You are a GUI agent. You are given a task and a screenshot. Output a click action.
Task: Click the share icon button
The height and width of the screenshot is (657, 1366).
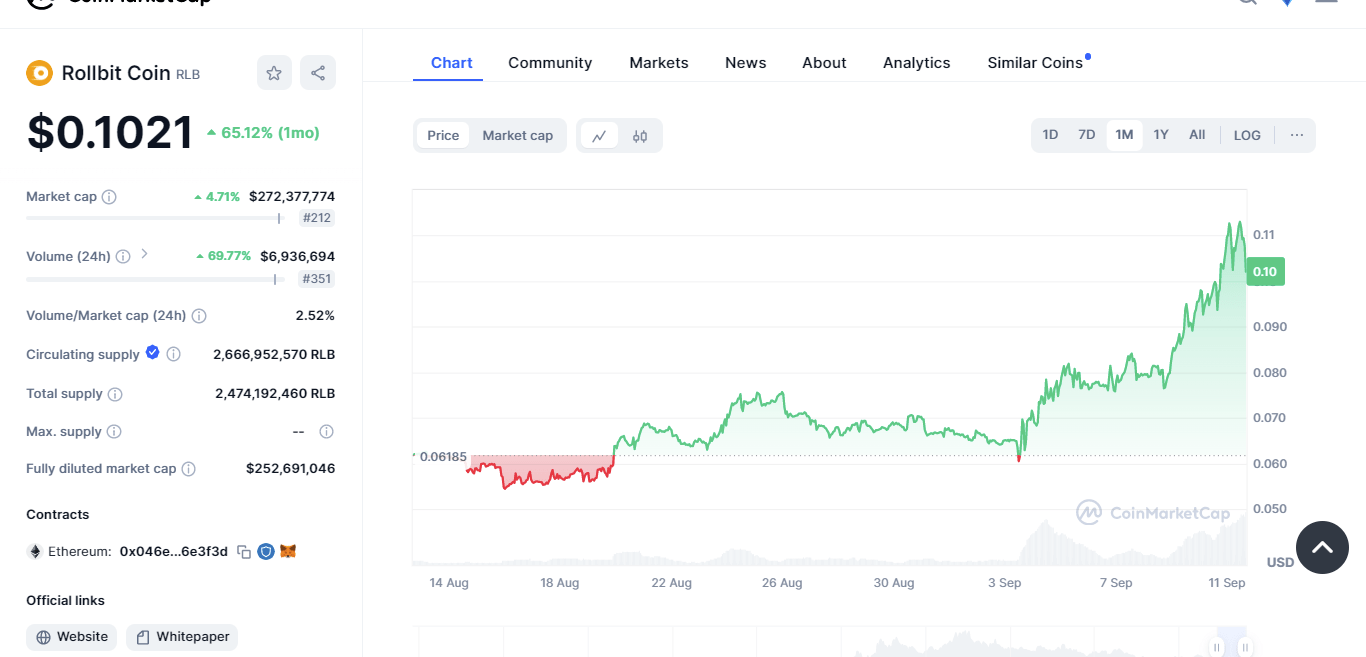pos(318,73)
